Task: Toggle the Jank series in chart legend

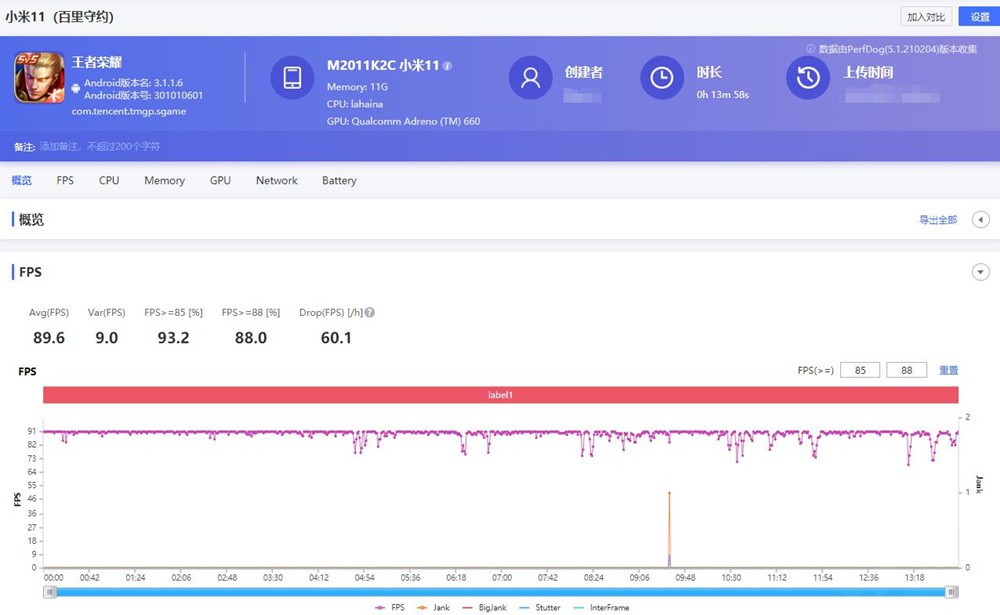Action: [x=434, y=607]
